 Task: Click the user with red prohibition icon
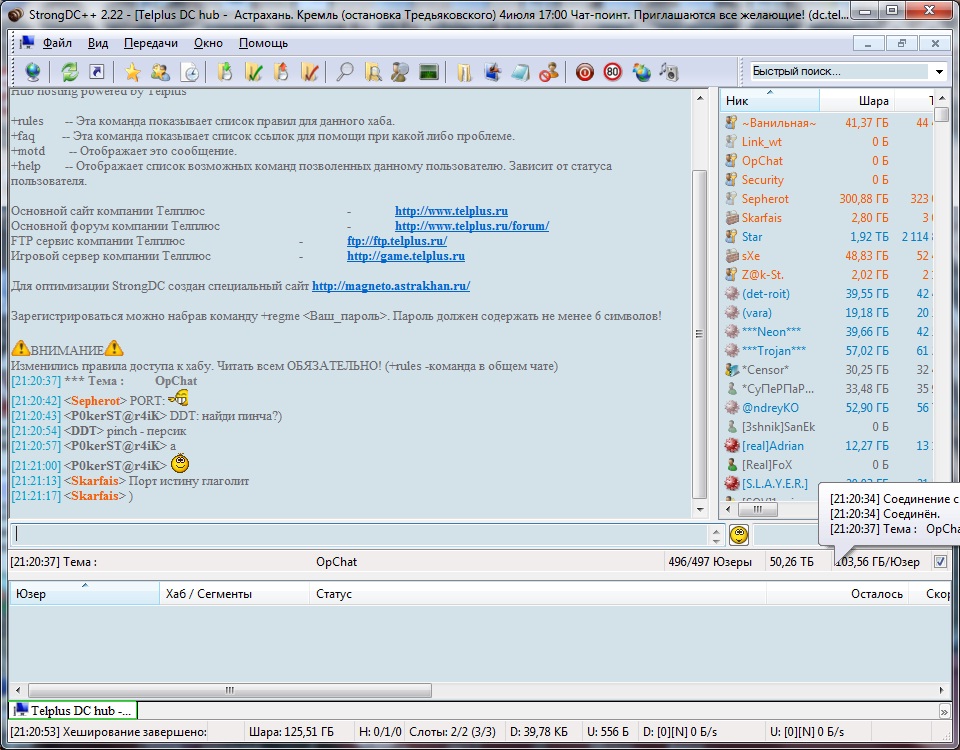point(549,72)
